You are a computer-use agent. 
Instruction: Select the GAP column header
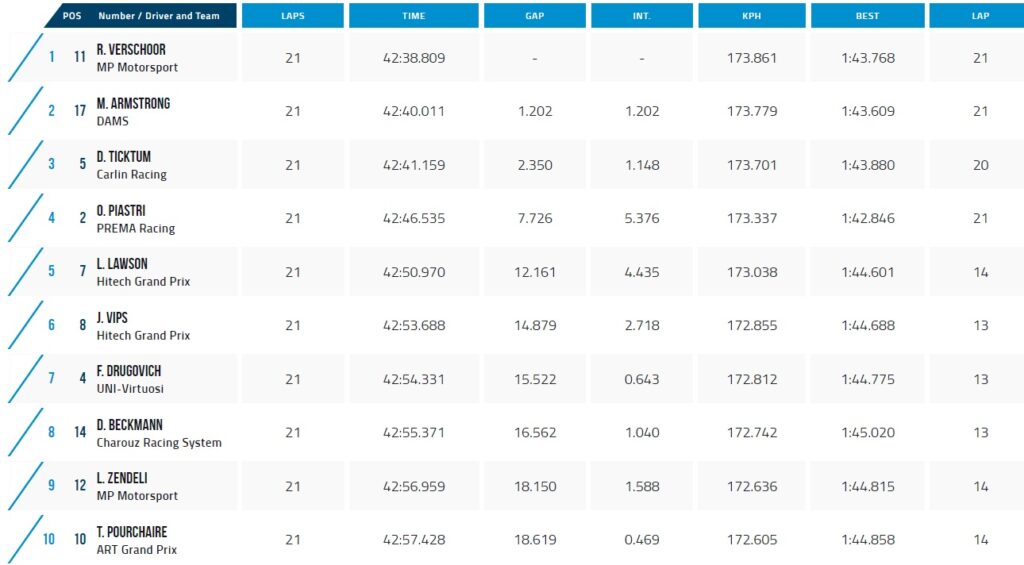(x=534, y=16)
